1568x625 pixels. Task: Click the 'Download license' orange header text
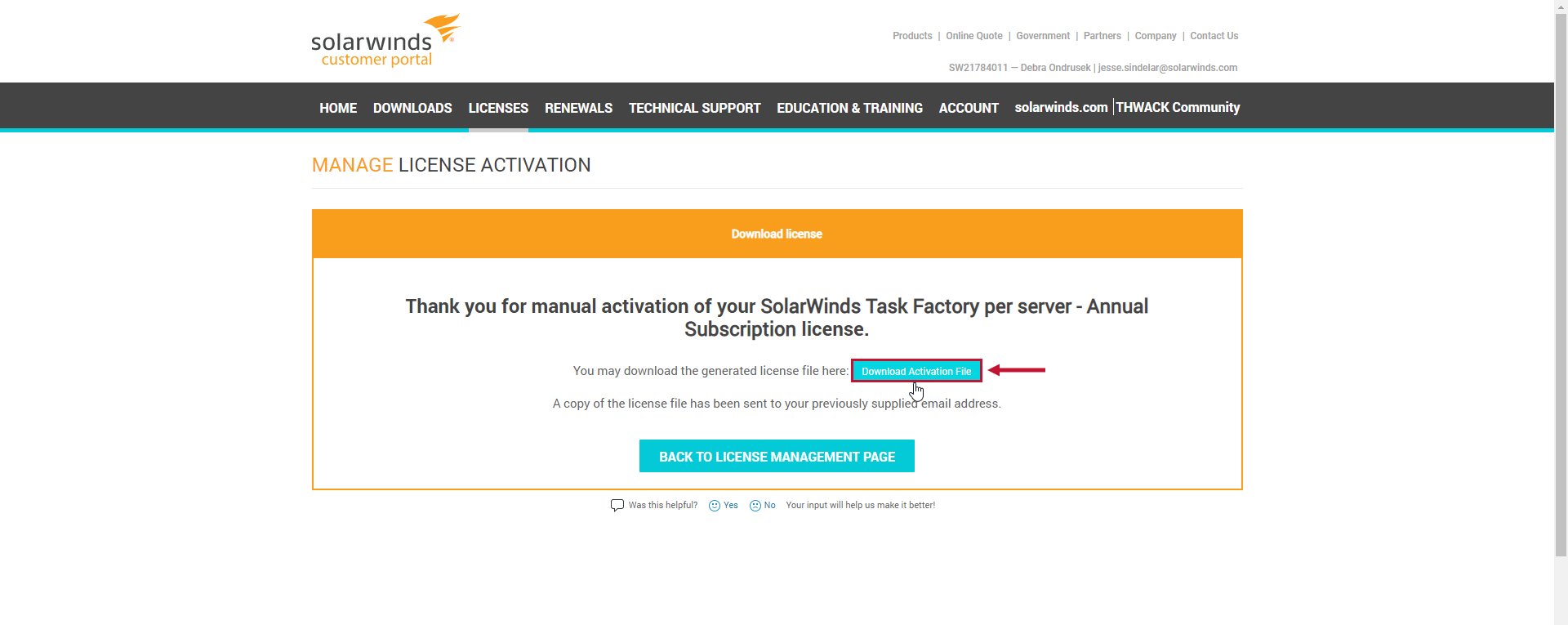[777, 234]
